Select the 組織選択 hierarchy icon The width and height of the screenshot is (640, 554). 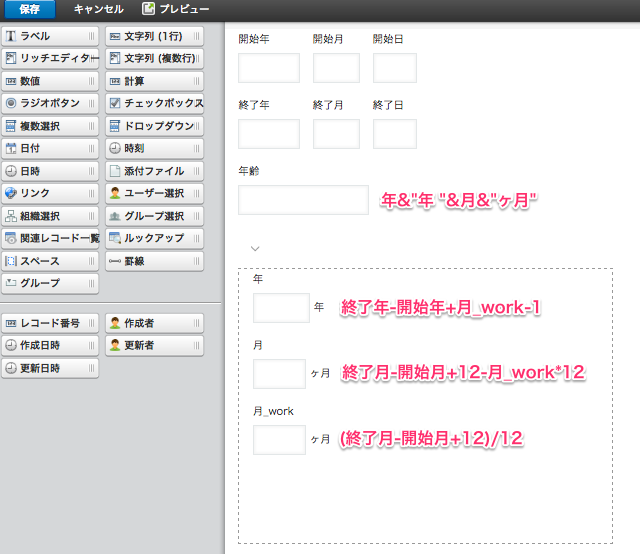[x=11, y=216]
